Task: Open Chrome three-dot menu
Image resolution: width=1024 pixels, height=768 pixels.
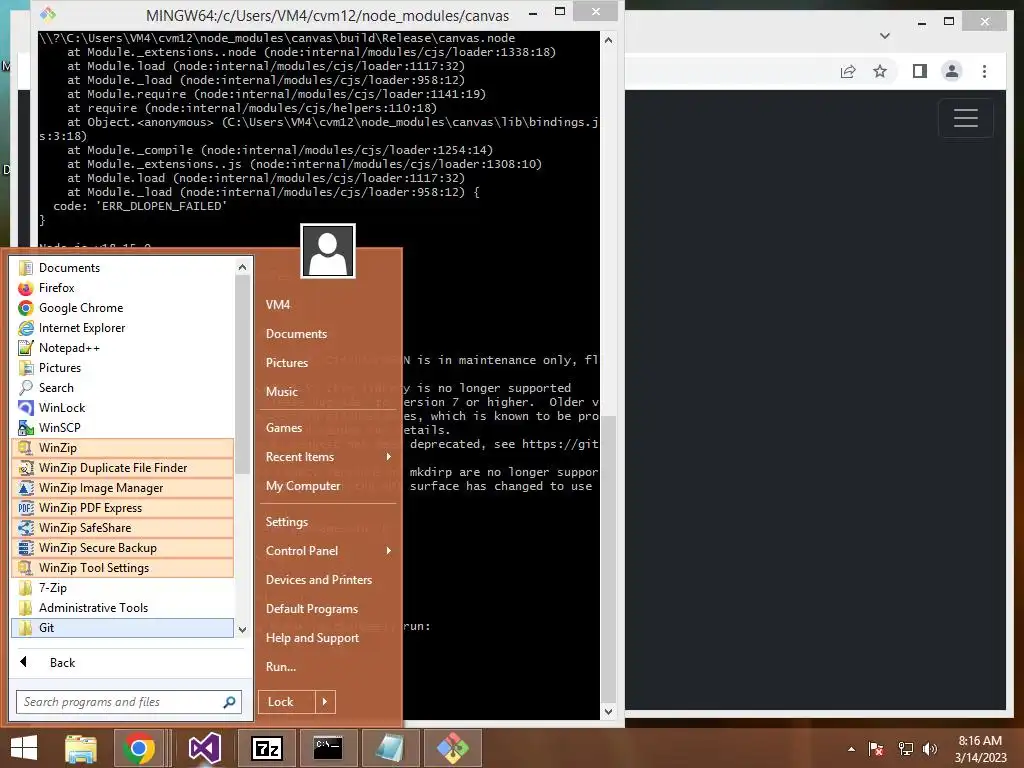Action: tap(984, 71)
